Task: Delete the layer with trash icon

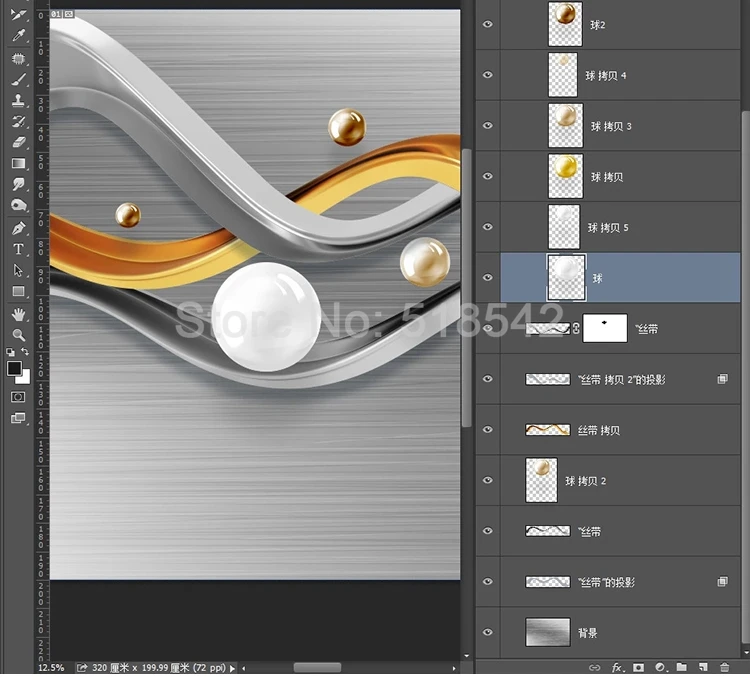Action: pos(725,667)
